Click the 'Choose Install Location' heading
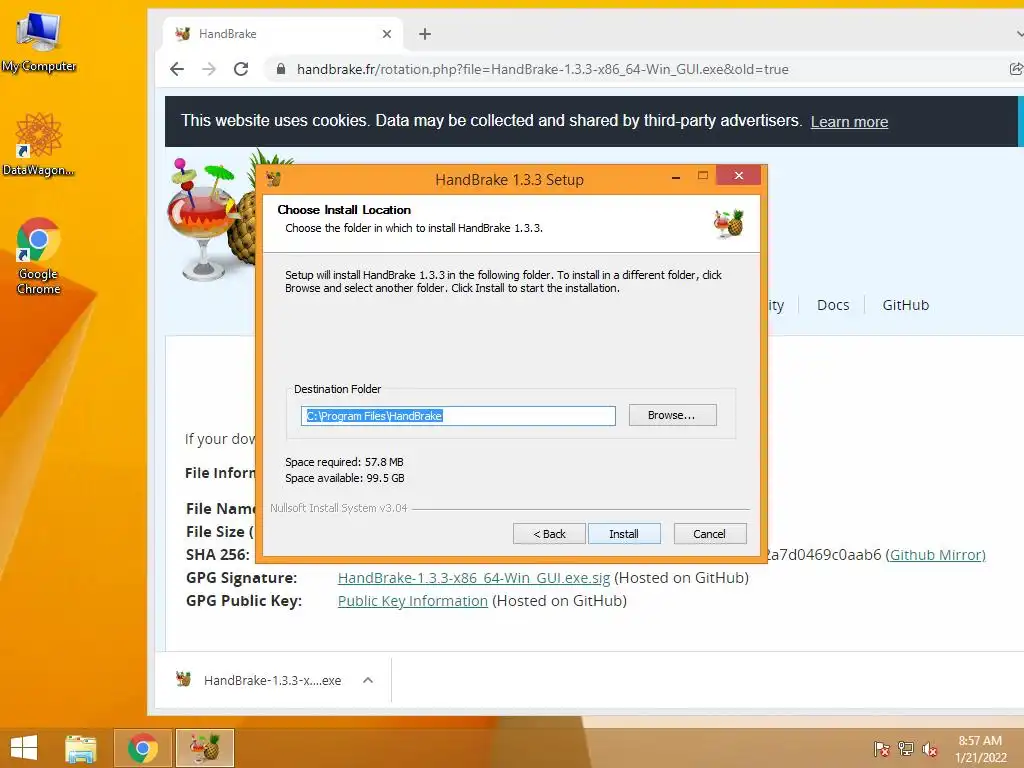Viewport: 1024px width, 768px height. pos(344,210)
